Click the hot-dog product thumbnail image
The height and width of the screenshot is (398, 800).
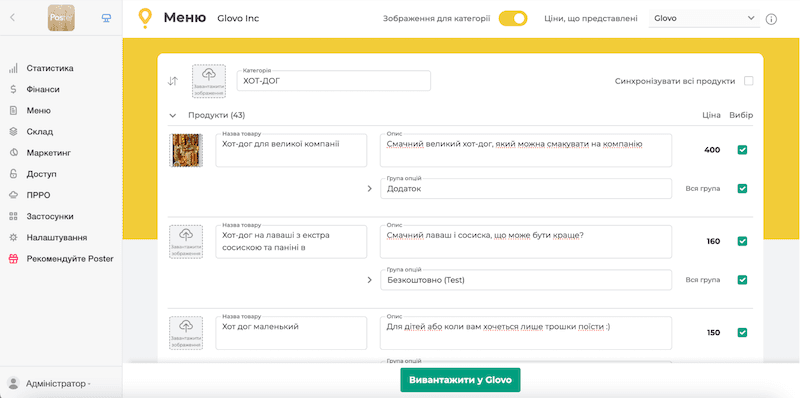186,150
